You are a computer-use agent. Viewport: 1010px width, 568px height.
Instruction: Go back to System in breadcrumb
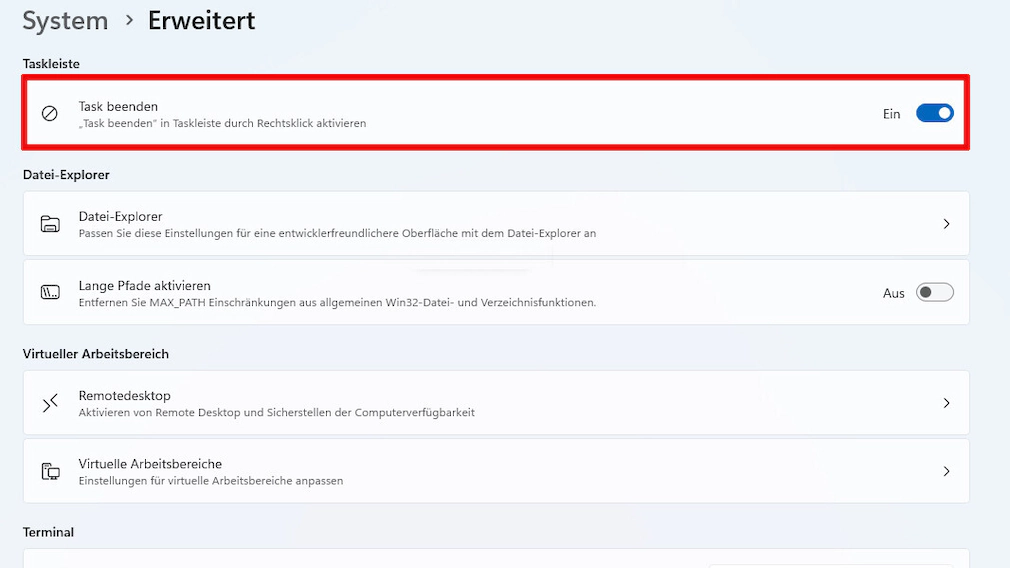coord(65,21)
